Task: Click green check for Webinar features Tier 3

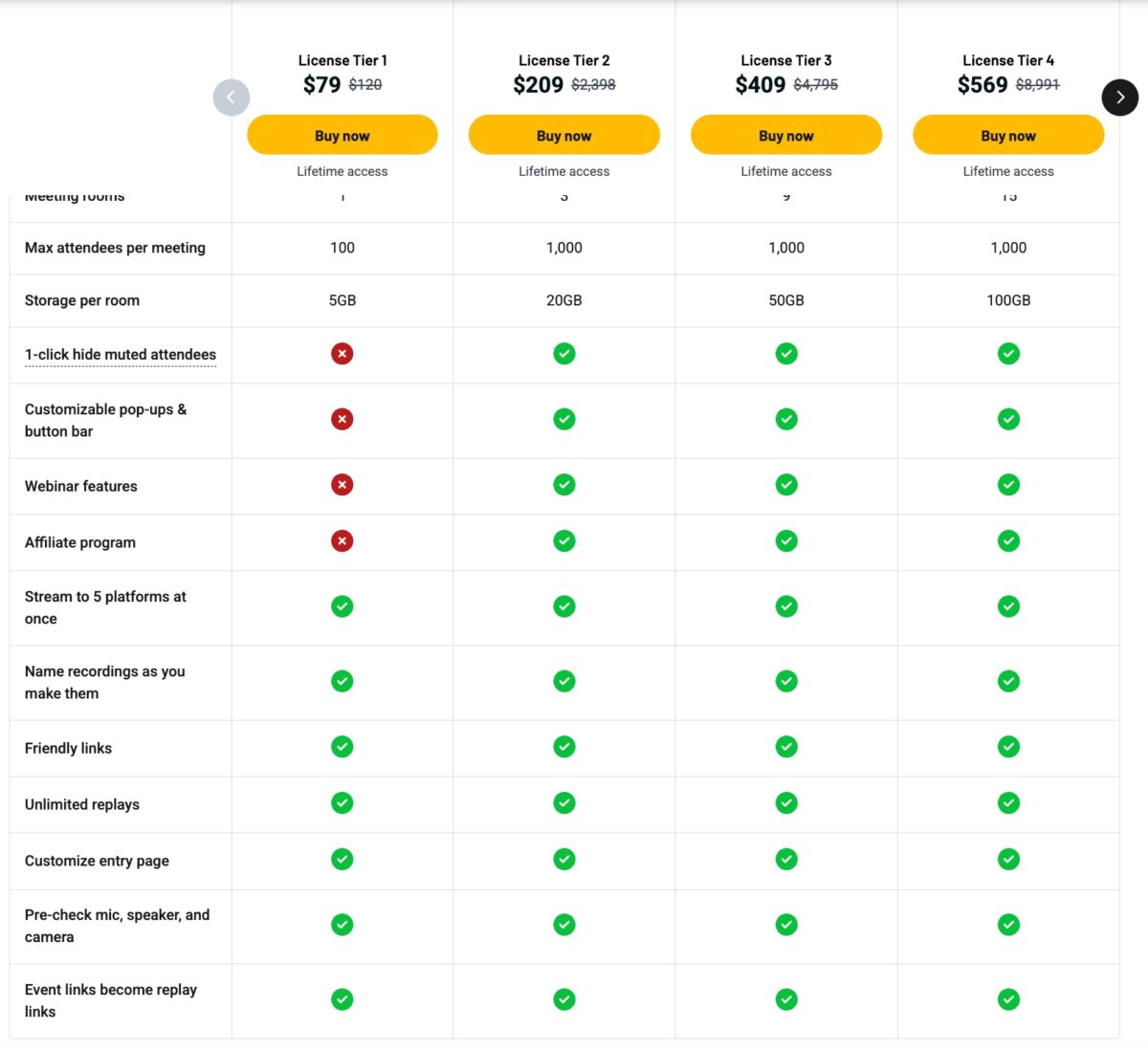Action: coord(786,485)
